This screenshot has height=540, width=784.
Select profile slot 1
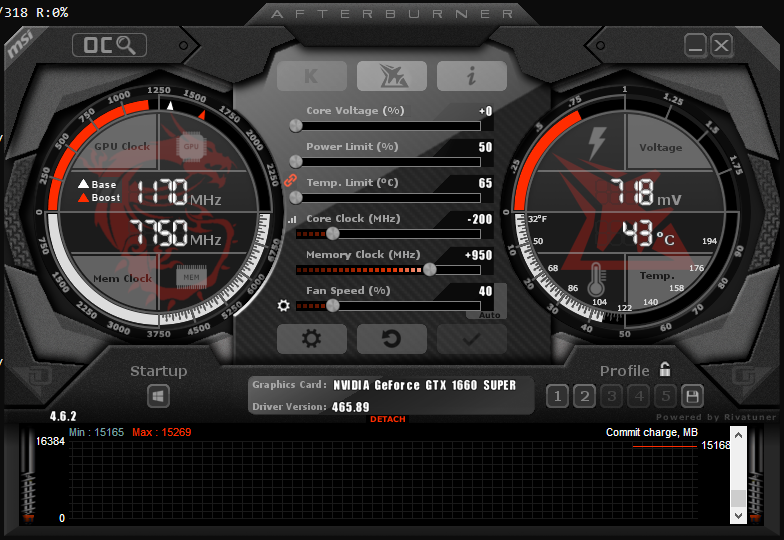[x=558, y=396]
